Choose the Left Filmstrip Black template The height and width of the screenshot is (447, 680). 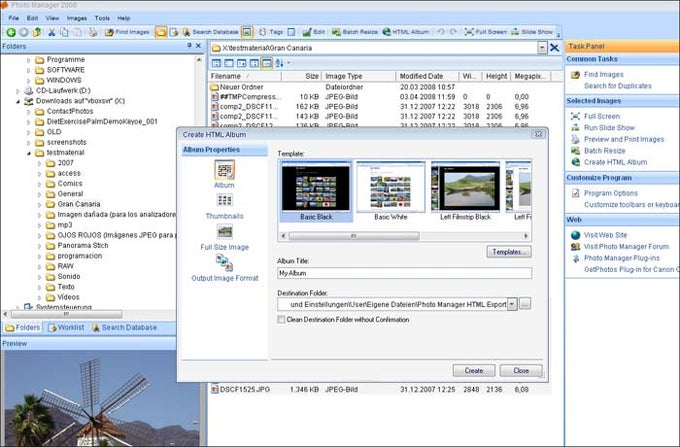[x=465, y=191]
